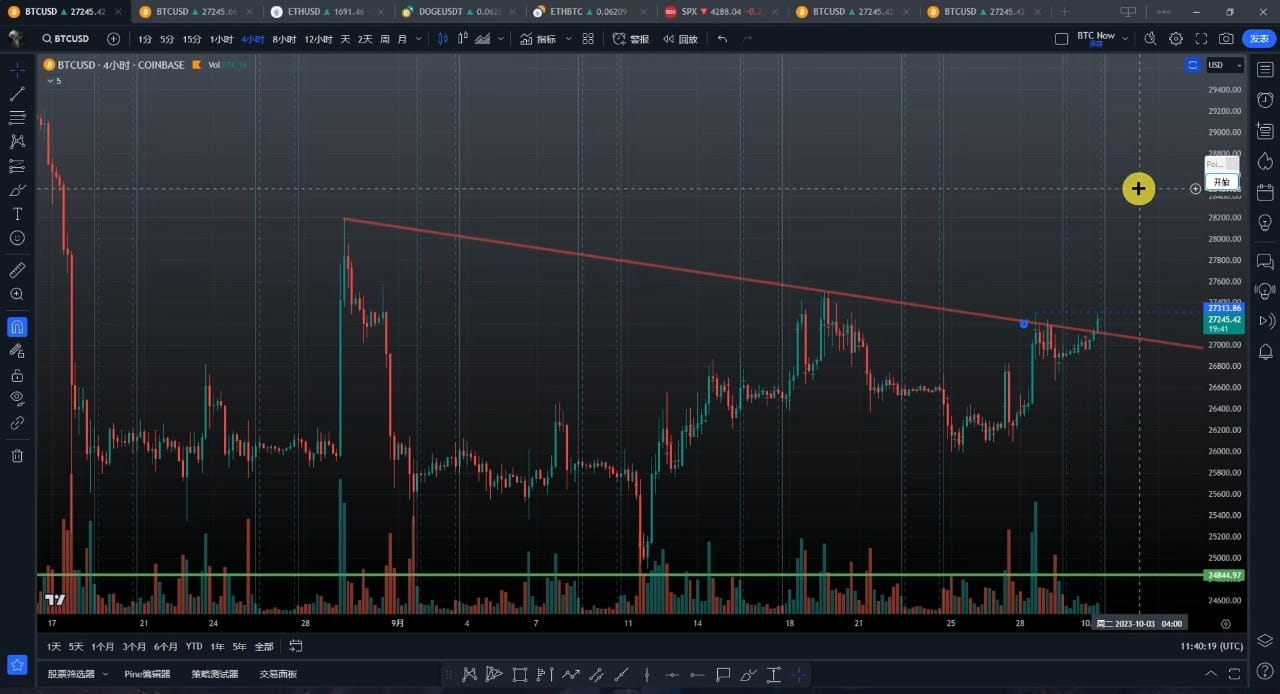Switch to the DOGEUSDT tab

[x=460, y=12]
